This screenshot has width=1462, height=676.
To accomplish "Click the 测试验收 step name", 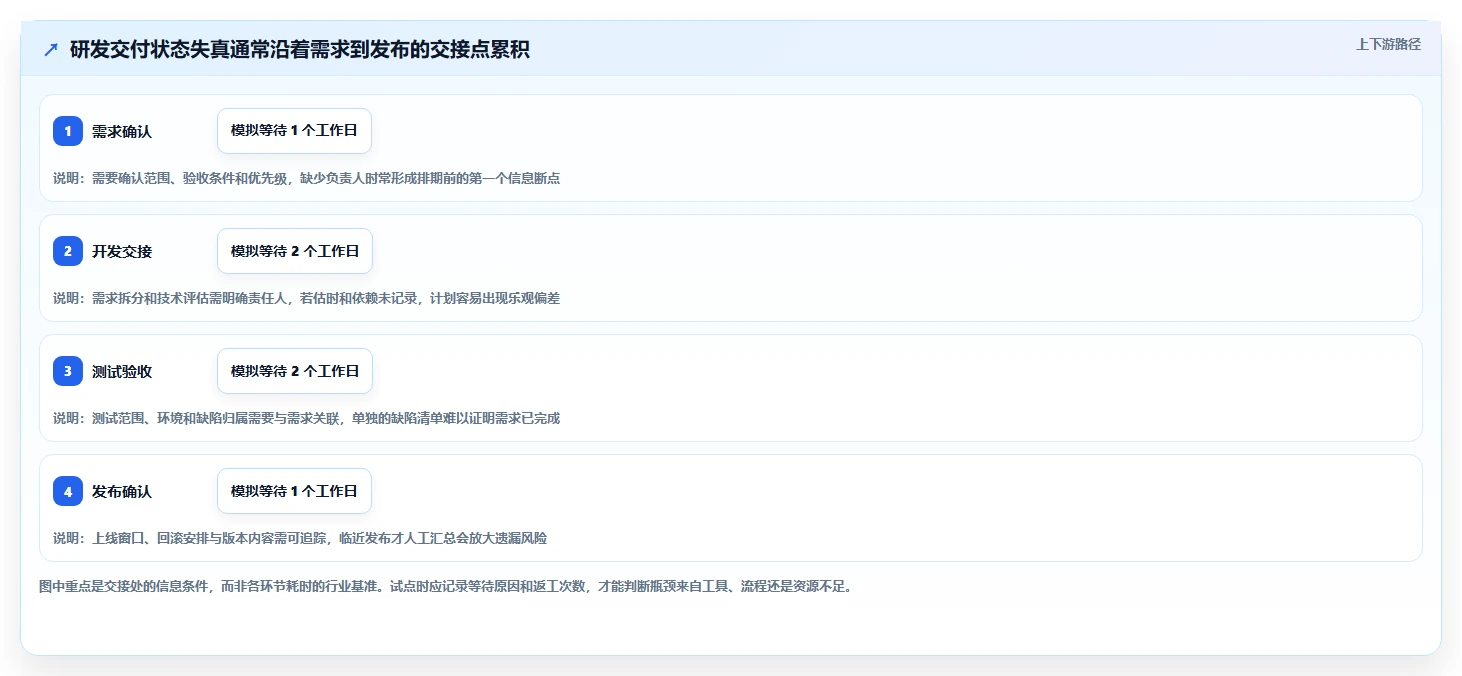I will pos(122,371).
